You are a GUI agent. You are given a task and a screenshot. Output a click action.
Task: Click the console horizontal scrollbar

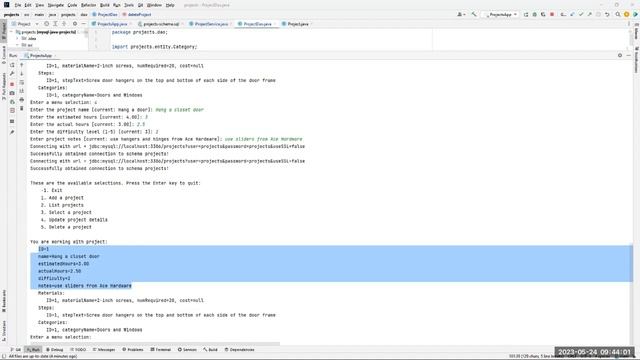[x=155, y=343]
